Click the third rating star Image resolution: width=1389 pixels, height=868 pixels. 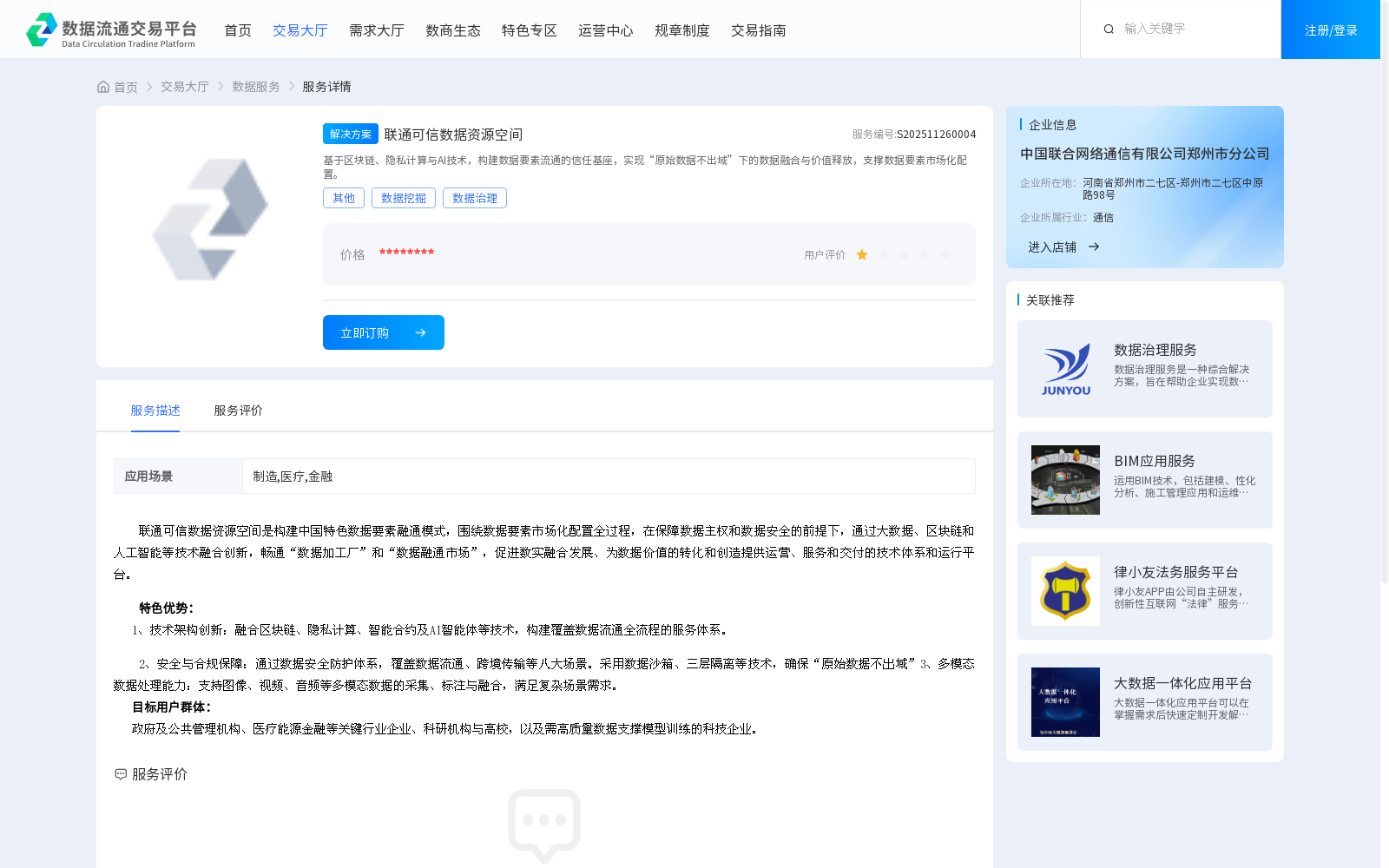point(904,254)
